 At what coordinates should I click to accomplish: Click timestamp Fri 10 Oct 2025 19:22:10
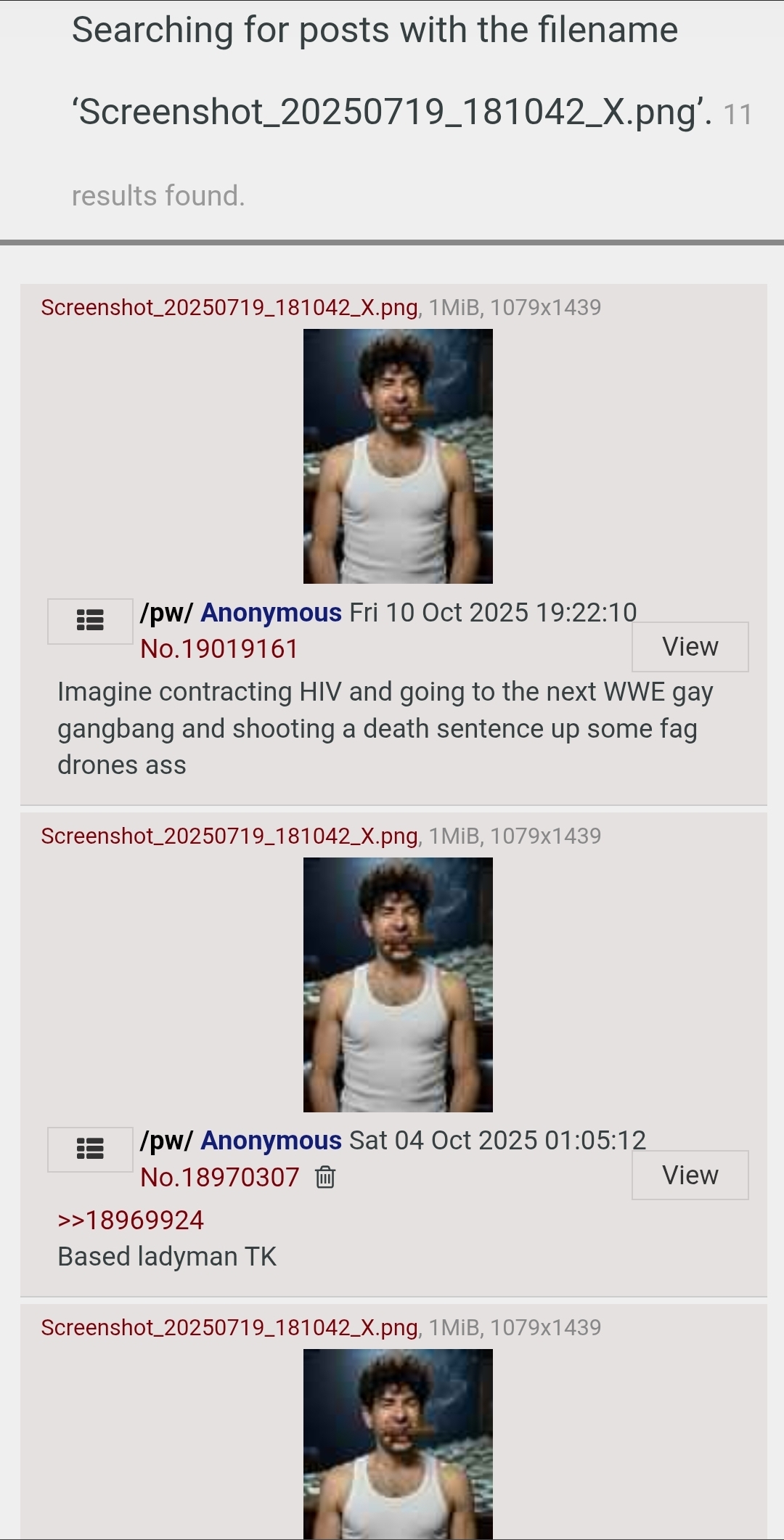[x=493, y=613]
